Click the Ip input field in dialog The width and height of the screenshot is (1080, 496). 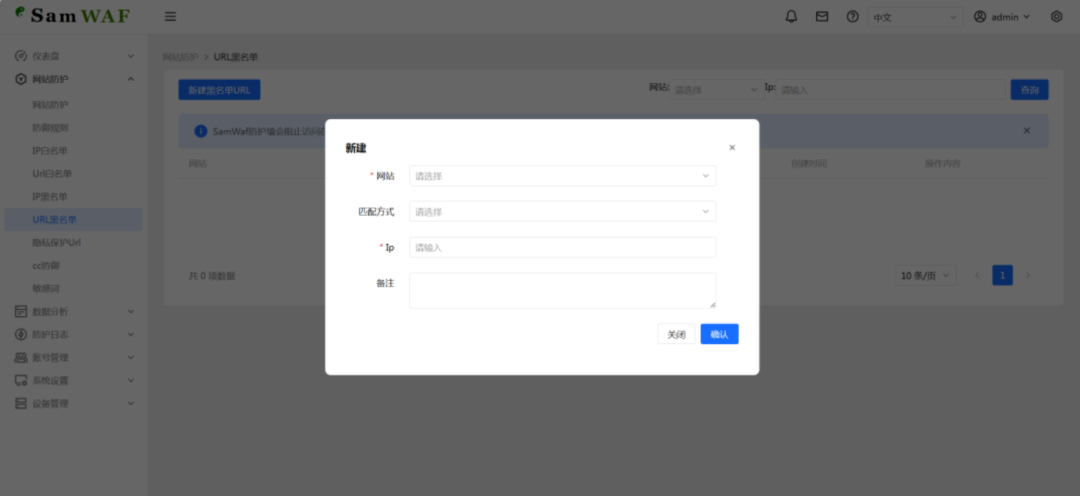click(x=562, y=247)
